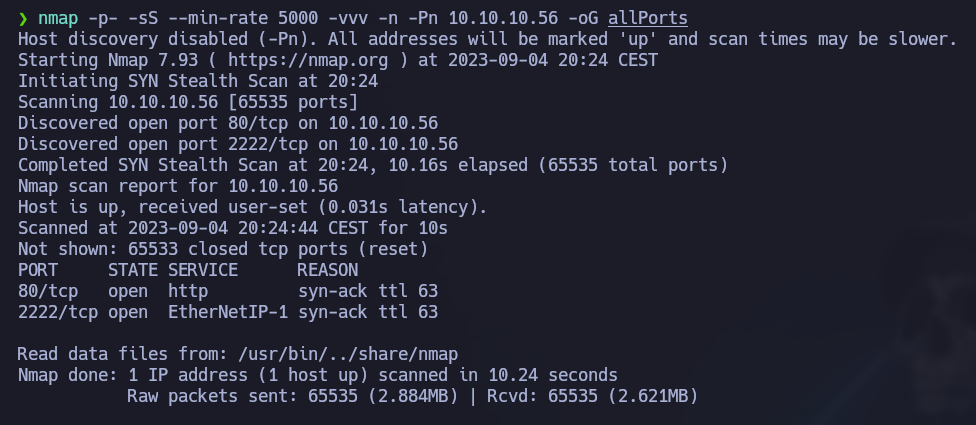
Task: Click the /usr/bin/../share/nmap path
Action: (348, 354)
